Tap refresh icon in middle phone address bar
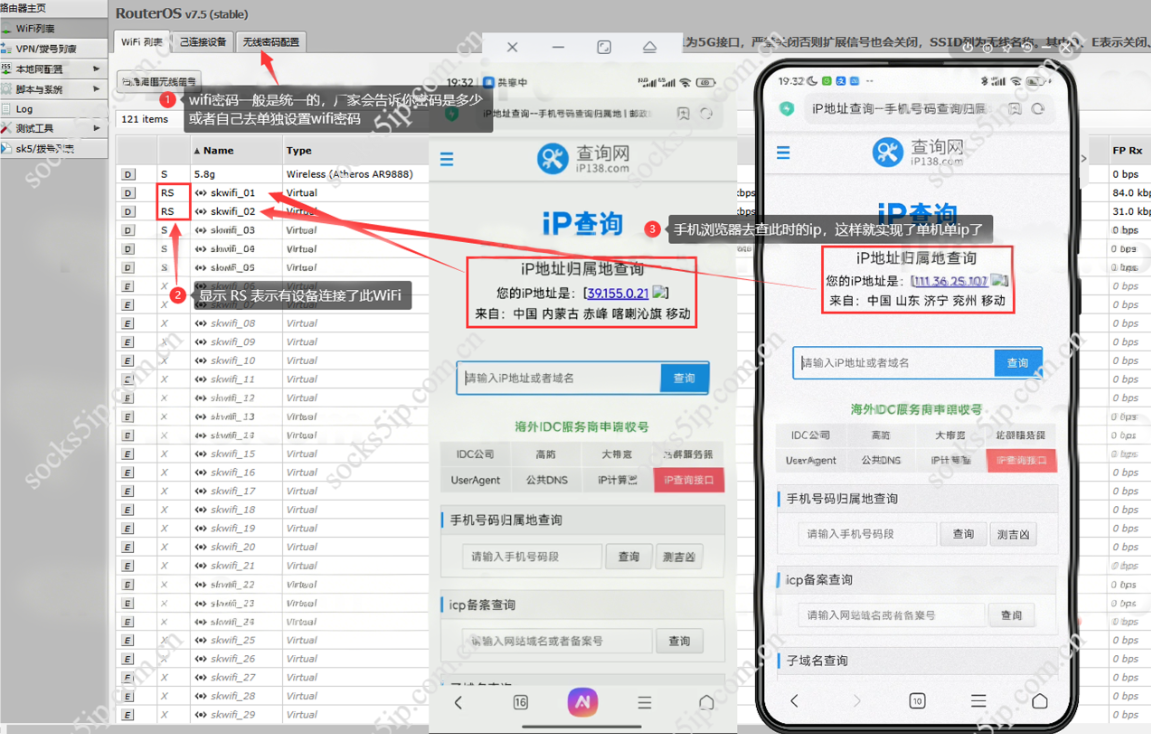The height and width of the screenshot is (734, 1151). [706, 114]
